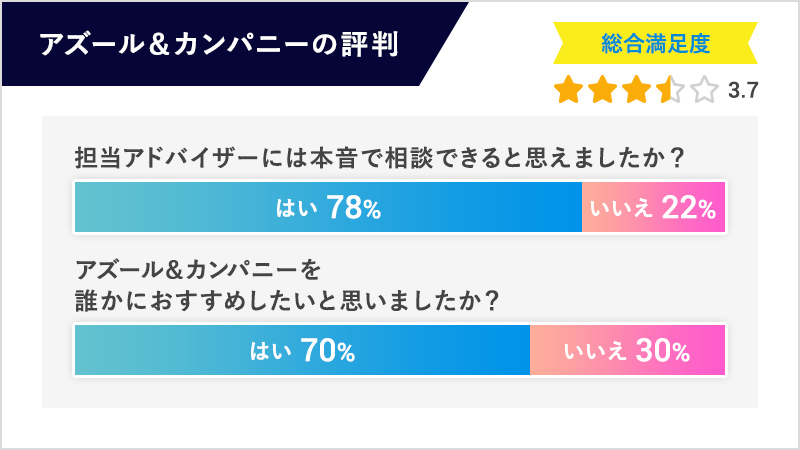Select the empty fifth star
800x450 pixels.
(x=704, y=90)
